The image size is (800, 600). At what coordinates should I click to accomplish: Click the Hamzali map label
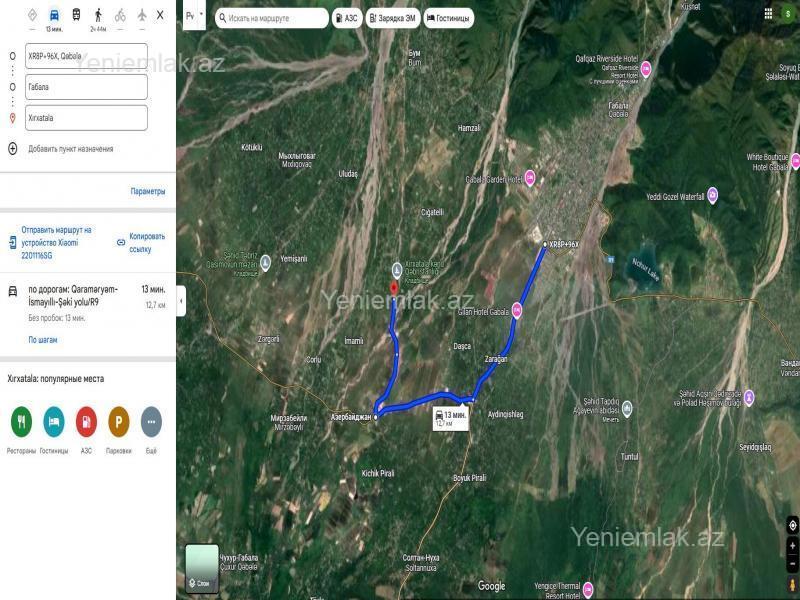click(469, 129)
